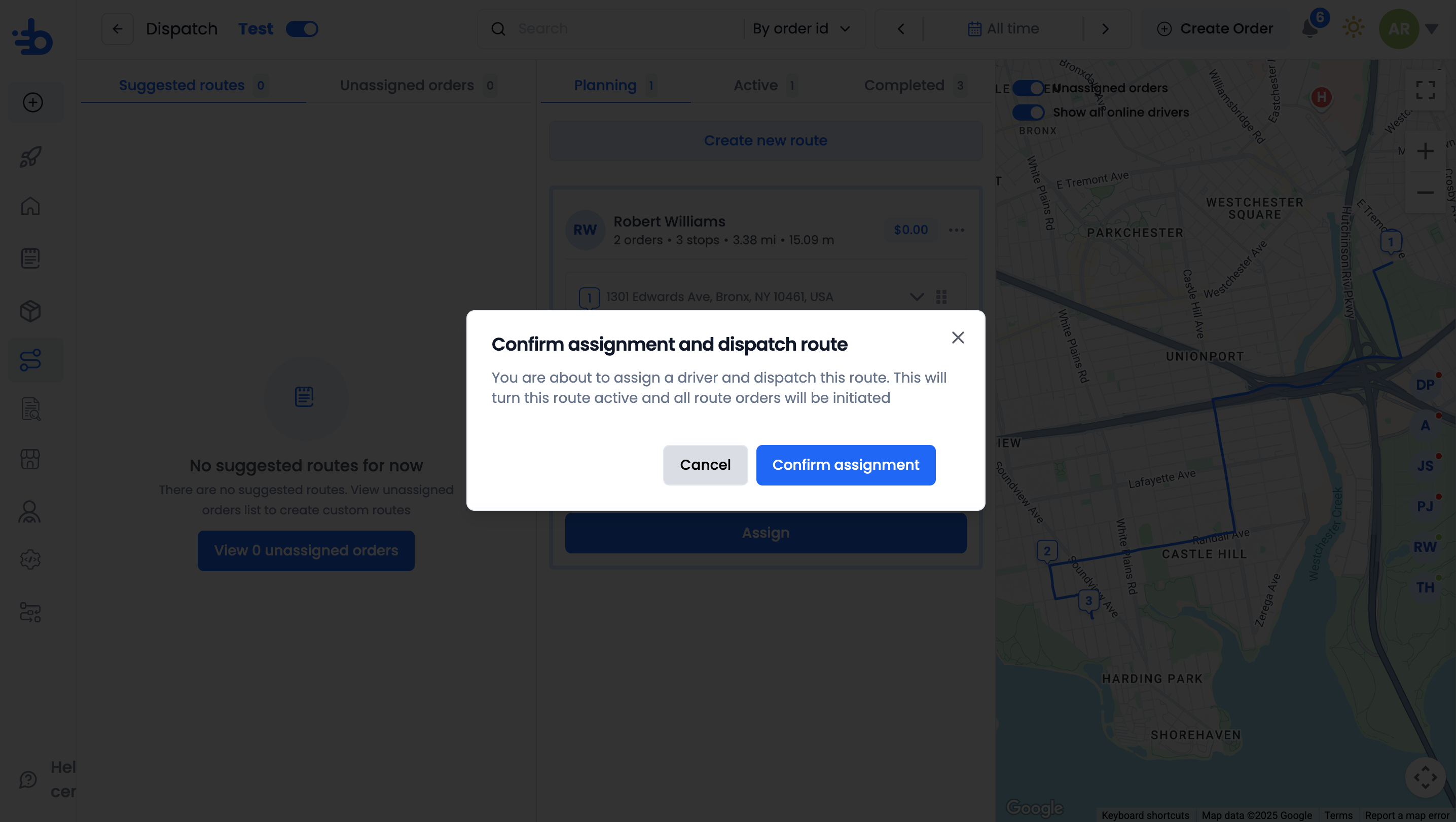Click Create Order button
Image resolution: width=1456 pixels, height=822 pixels.
point(1215,29)
